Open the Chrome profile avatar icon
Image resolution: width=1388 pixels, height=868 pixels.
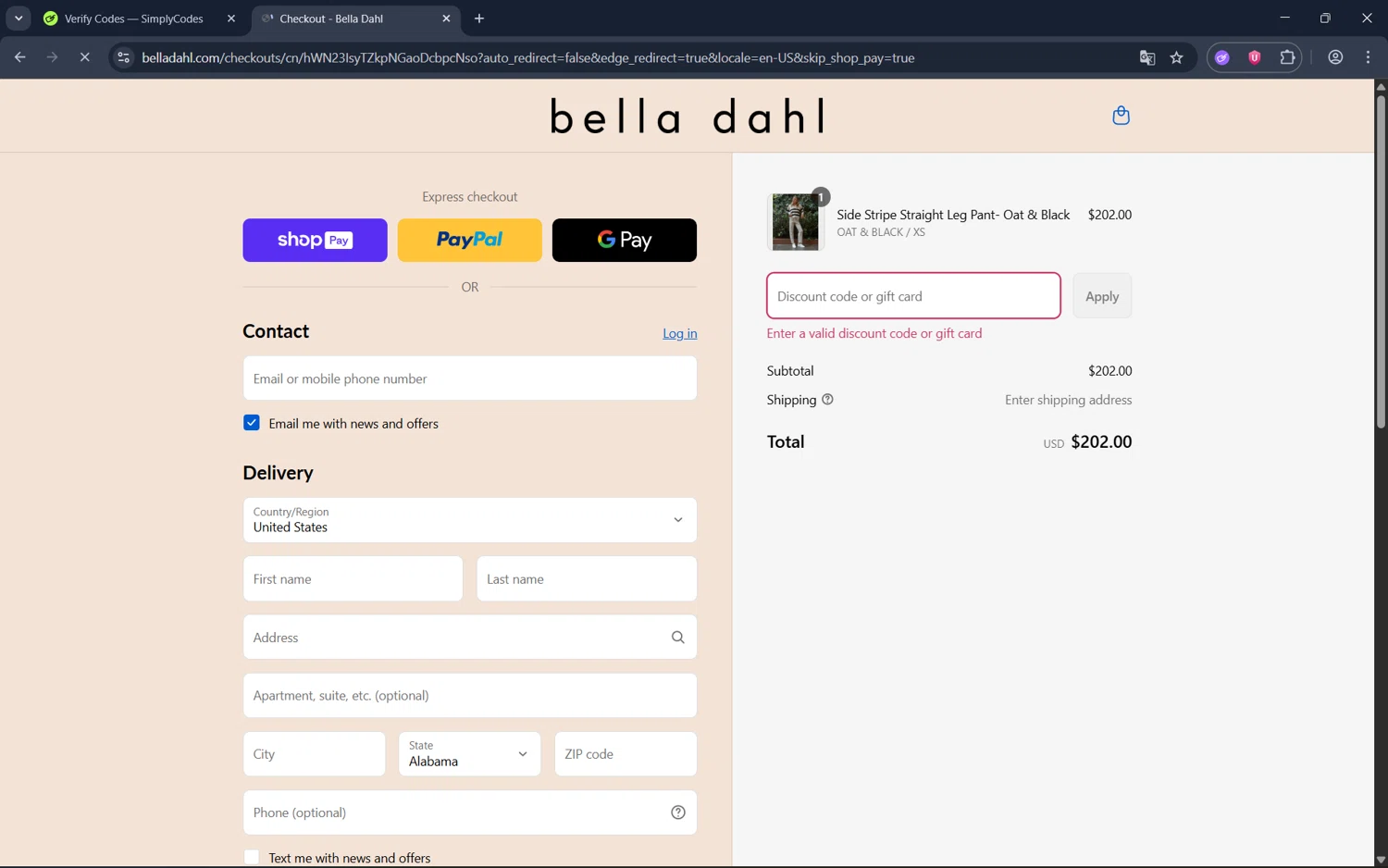tap(1335, 57)
